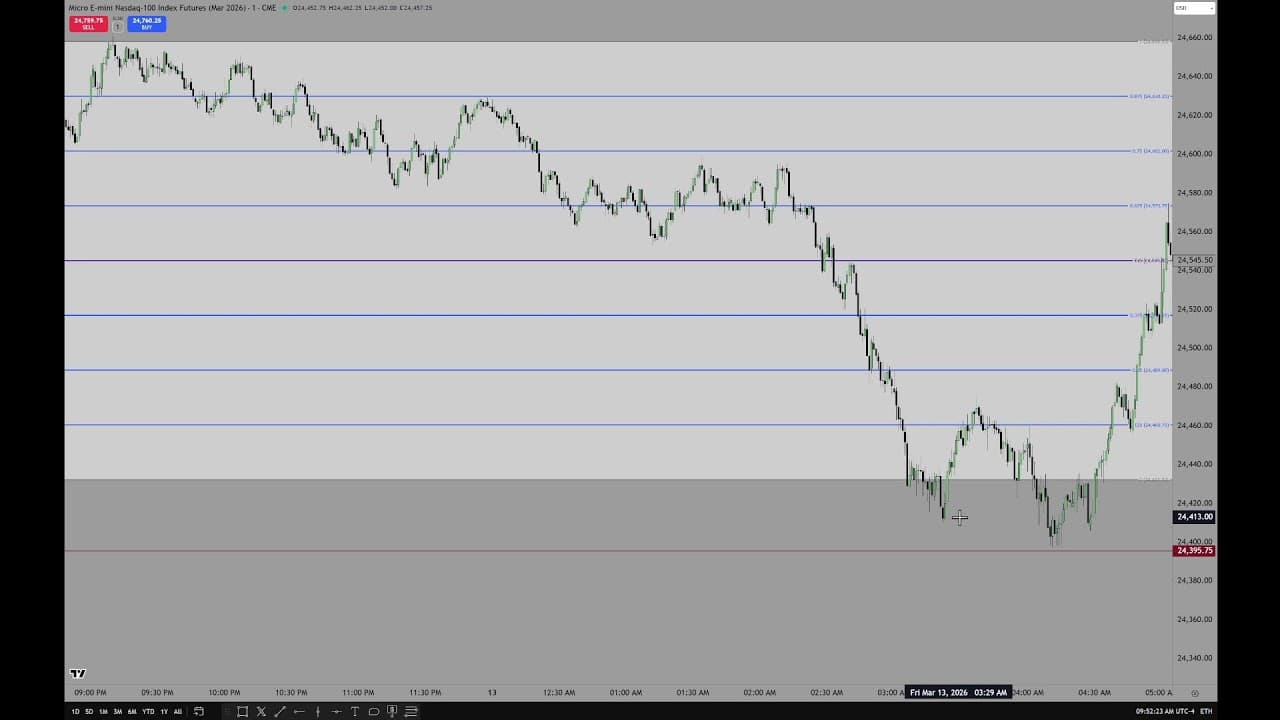Click the 09:00 PM time axis label
The width and height of the screenshot is (1280, 720).
[x=90, y=692]
